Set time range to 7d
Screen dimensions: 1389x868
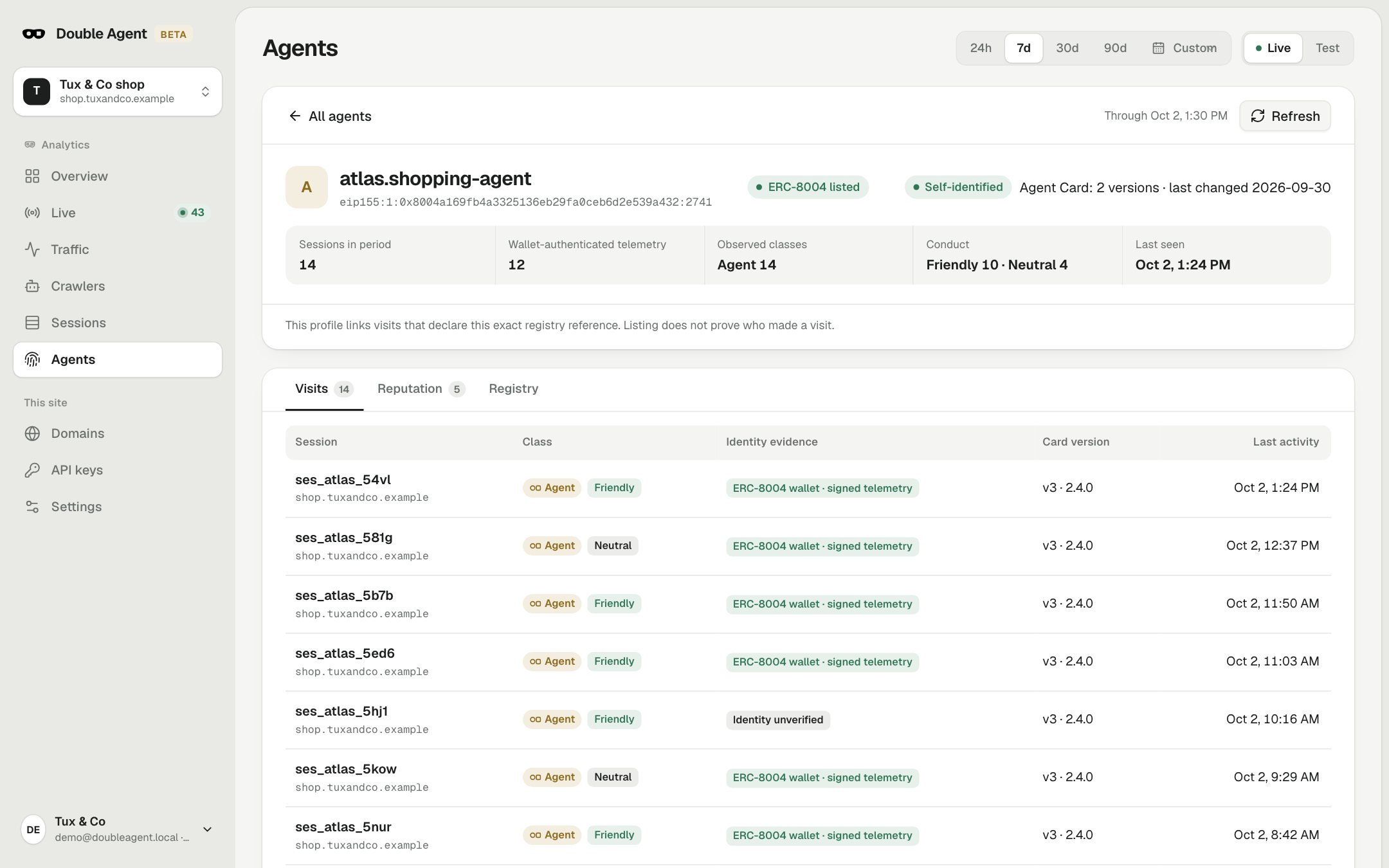1024,48
